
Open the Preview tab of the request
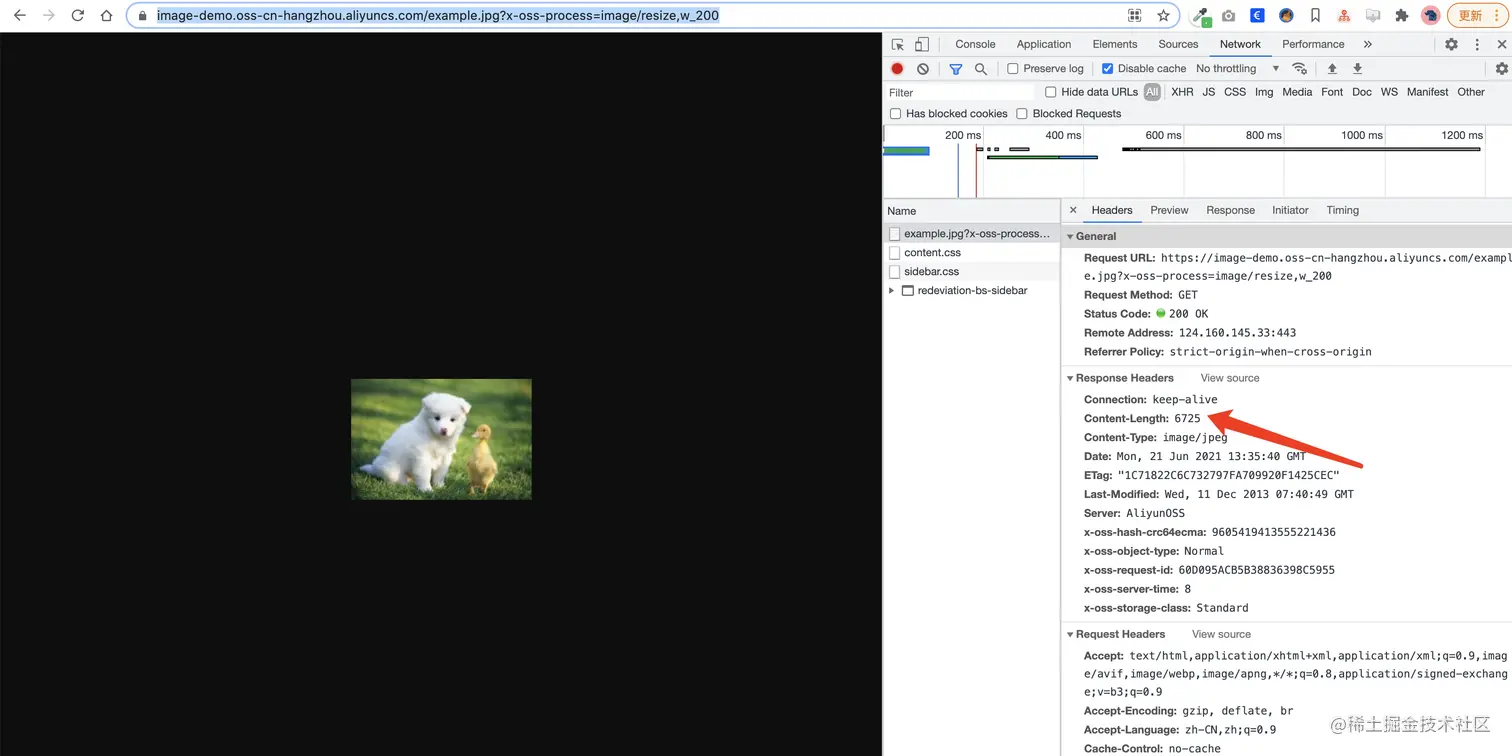[x=1169, y=210]
